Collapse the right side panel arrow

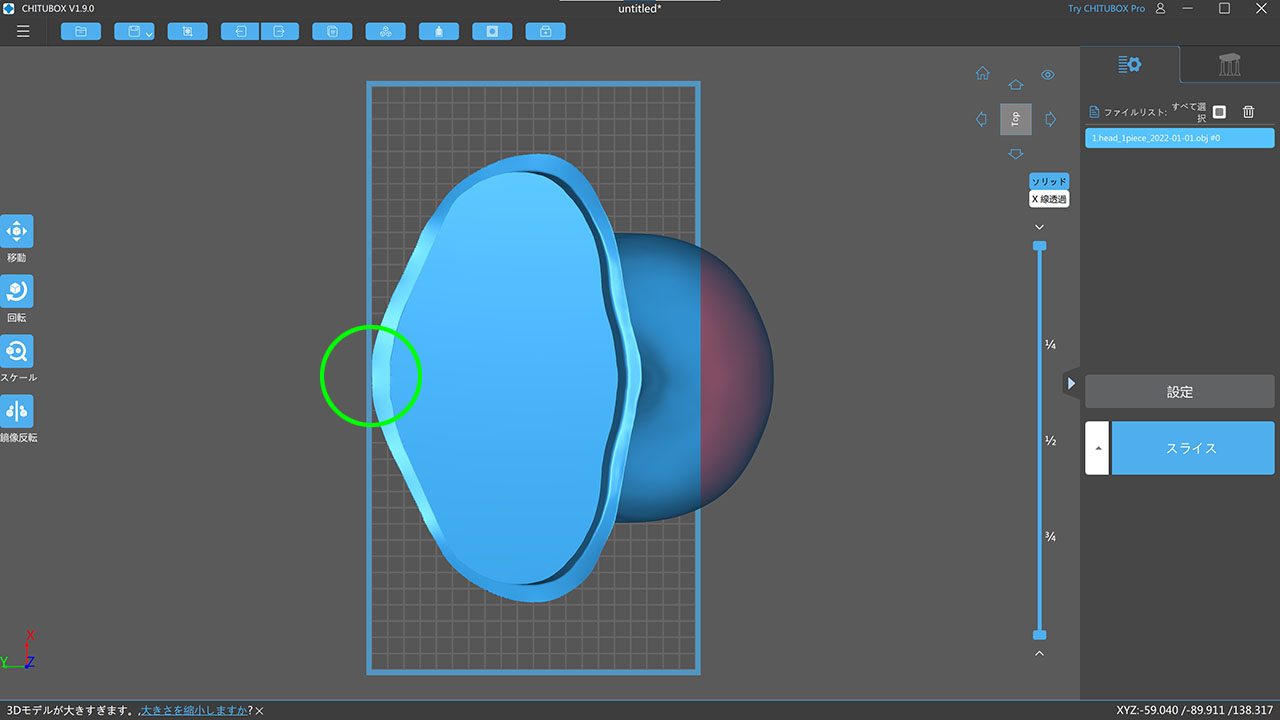click(1071, 383)
